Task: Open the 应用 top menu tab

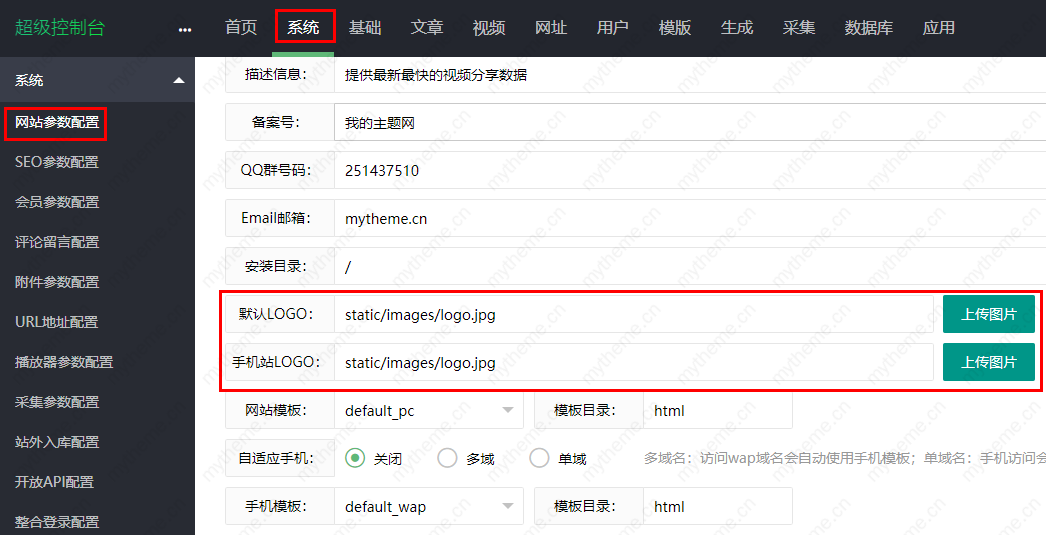Action: click(938, 28)
